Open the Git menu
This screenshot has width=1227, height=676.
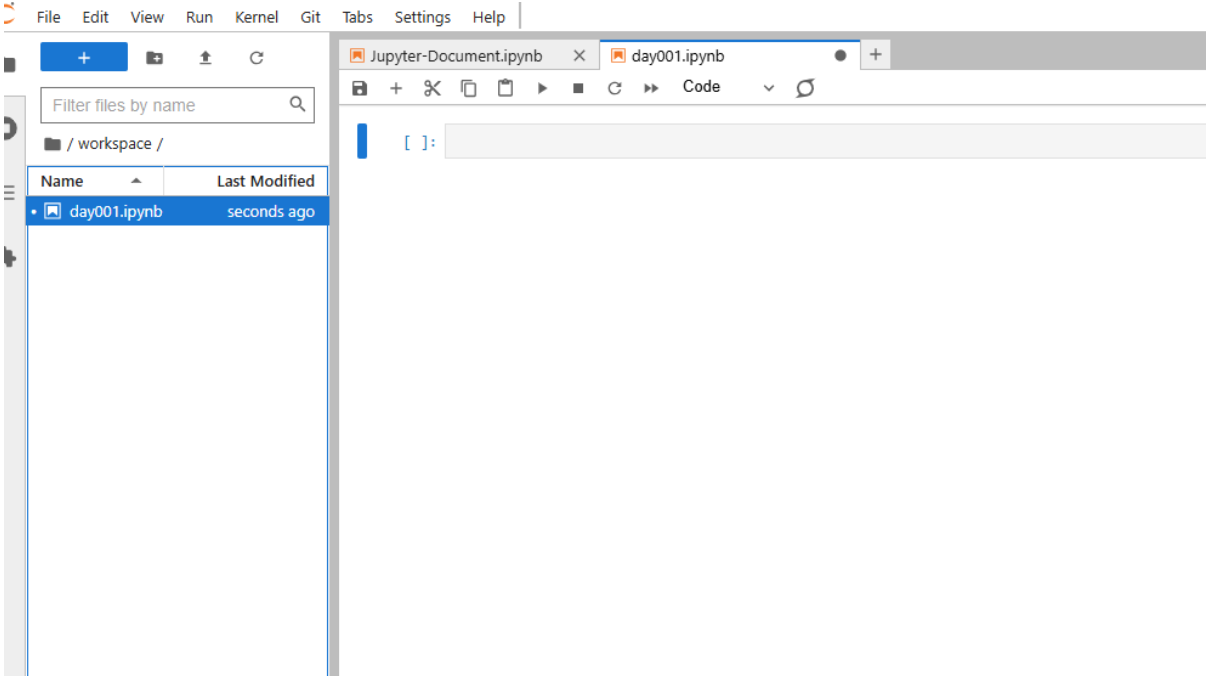click(x=310, y=17)
